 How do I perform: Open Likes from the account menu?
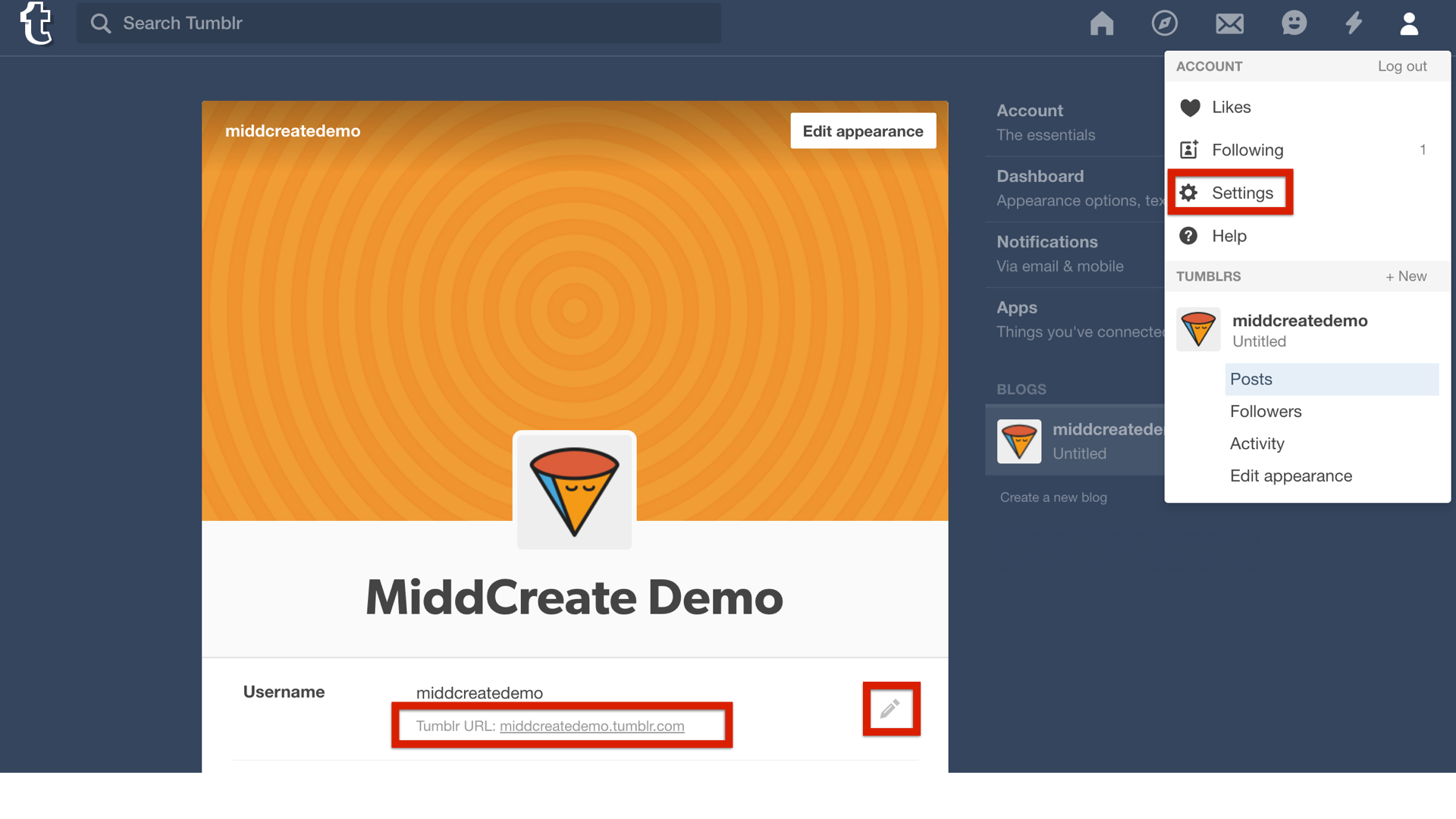[1231, 107]
